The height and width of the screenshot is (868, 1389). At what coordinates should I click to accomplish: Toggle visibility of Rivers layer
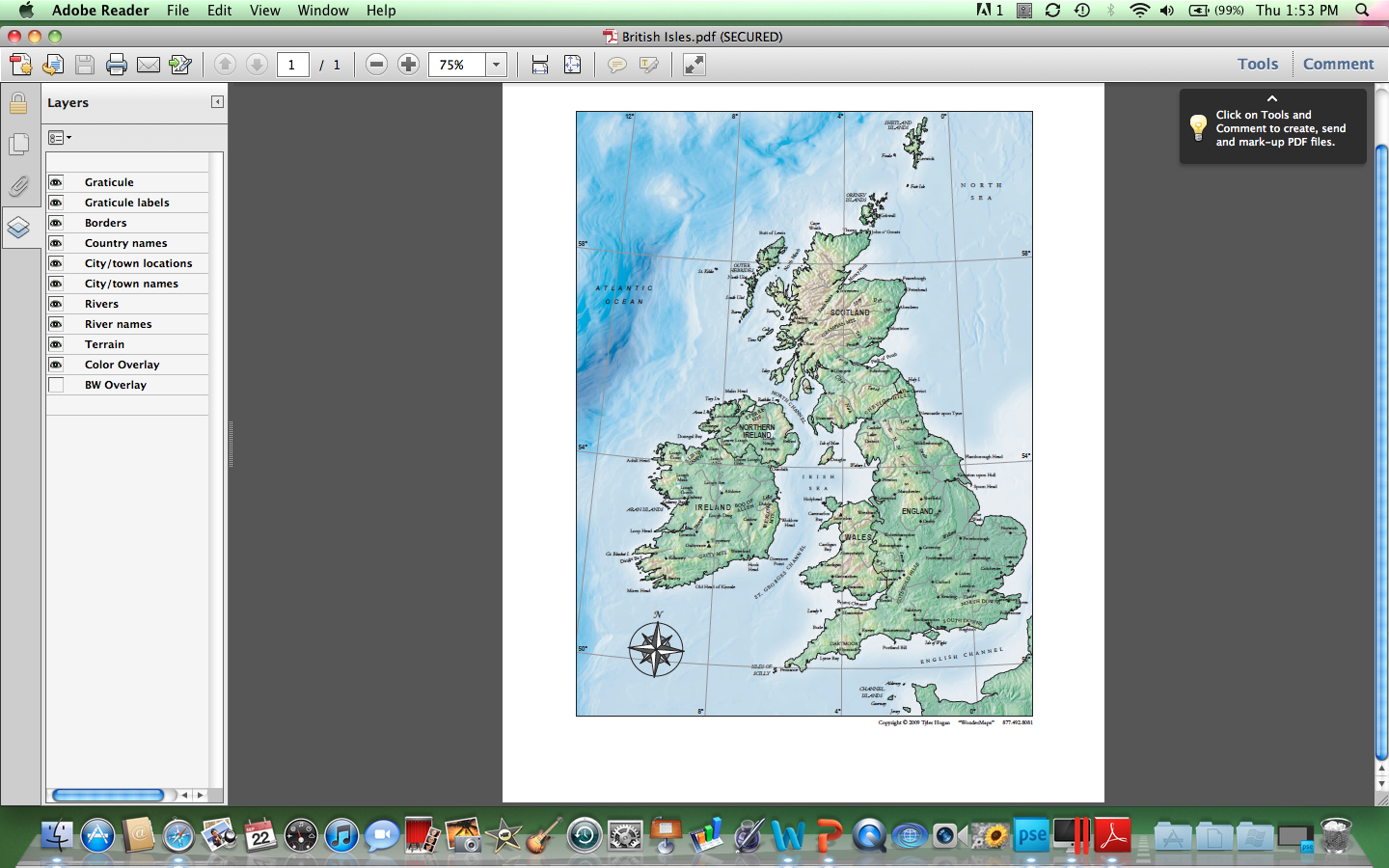tap(56, 304)
